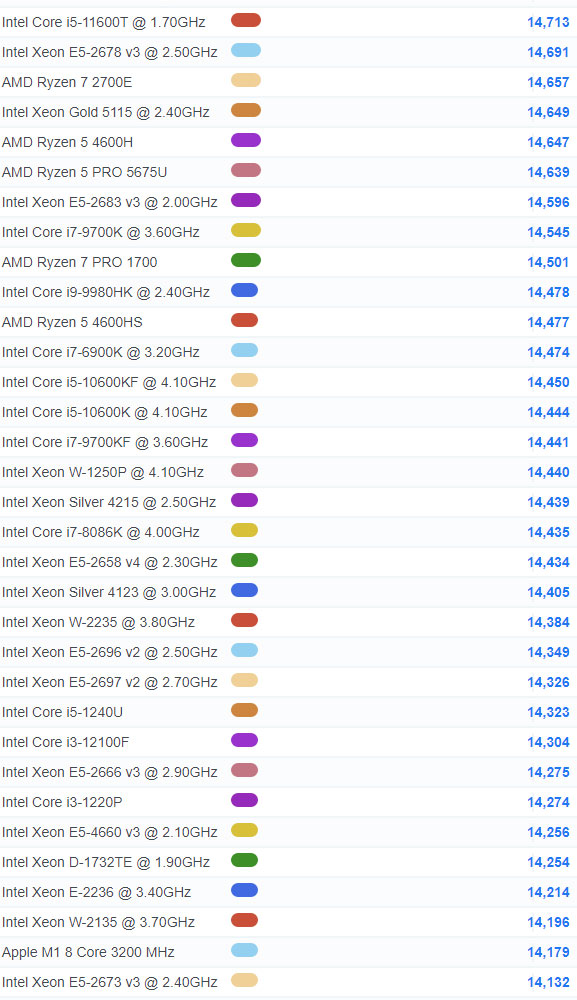Open the Intel Core i3-12100F link
The width and height of the screenshot is (577, 1000).
coord(66,742)
